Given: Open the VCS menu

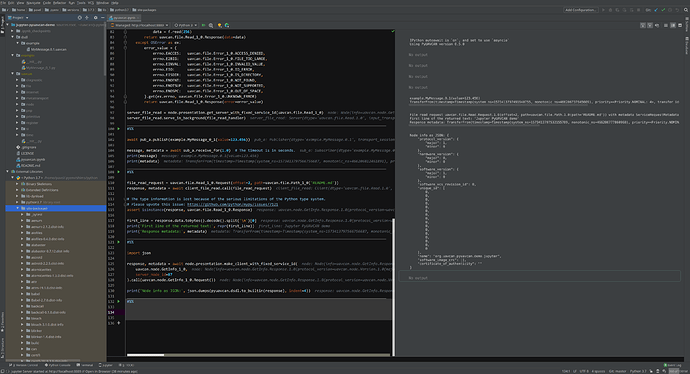Looking at the screenshot, I should [91, 3].
